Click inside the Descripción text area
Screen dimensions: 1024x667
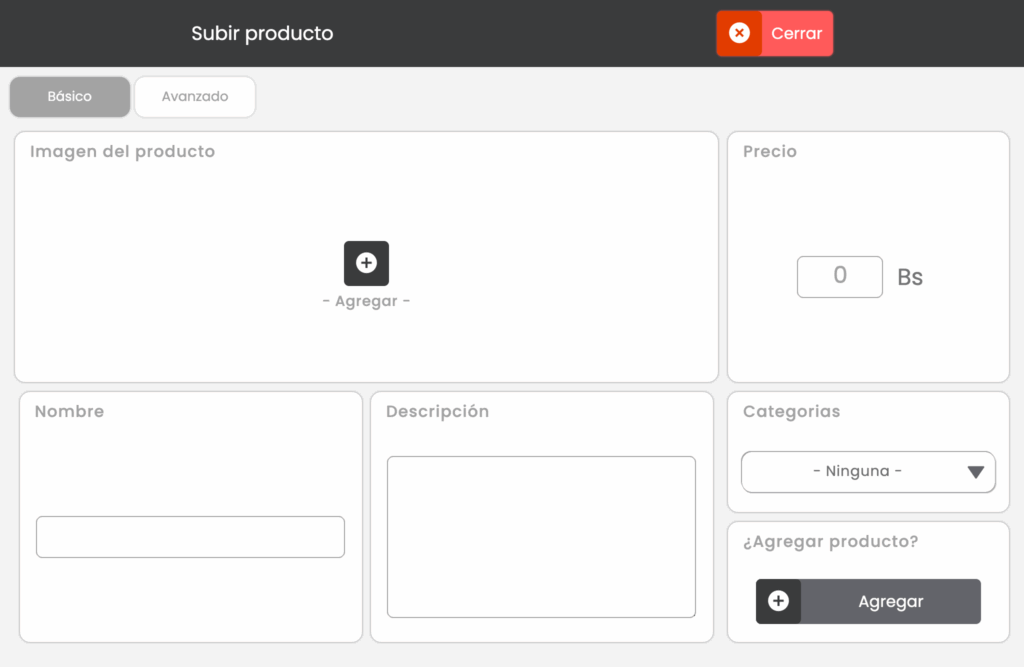pyautogui.click(x=541, y=537)
